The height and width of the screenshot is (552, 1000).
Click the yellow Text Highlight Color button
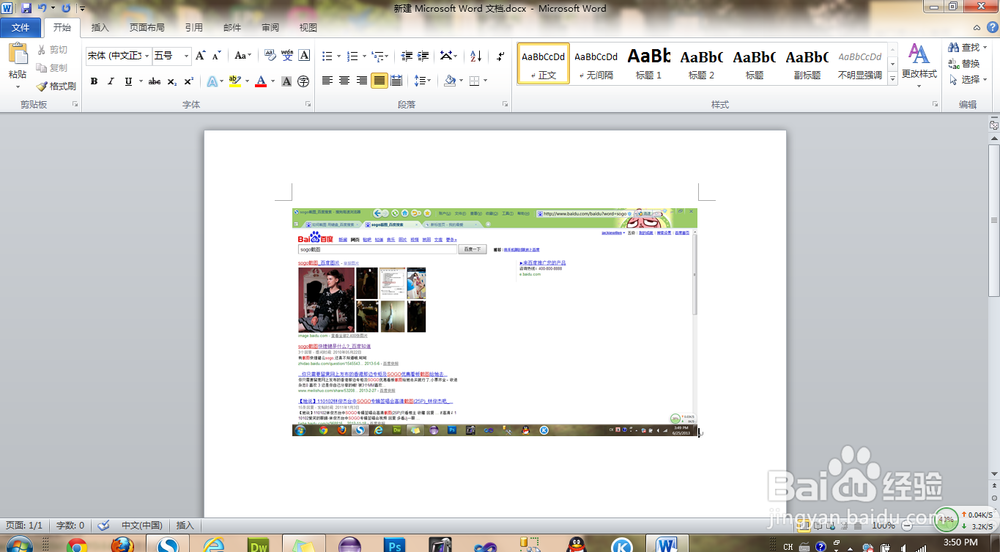(235, 82)
